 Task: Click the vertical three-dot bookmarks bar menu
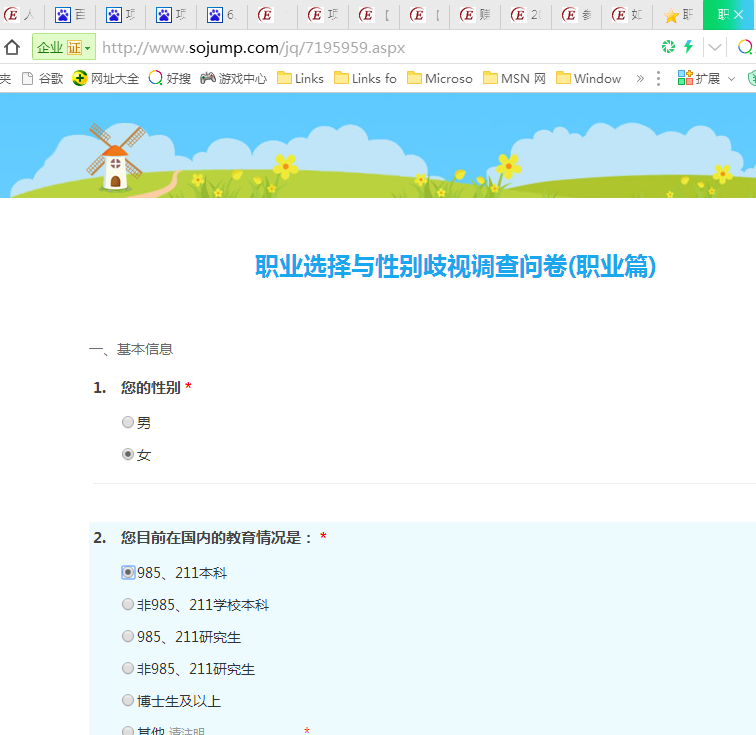(658, 79)
